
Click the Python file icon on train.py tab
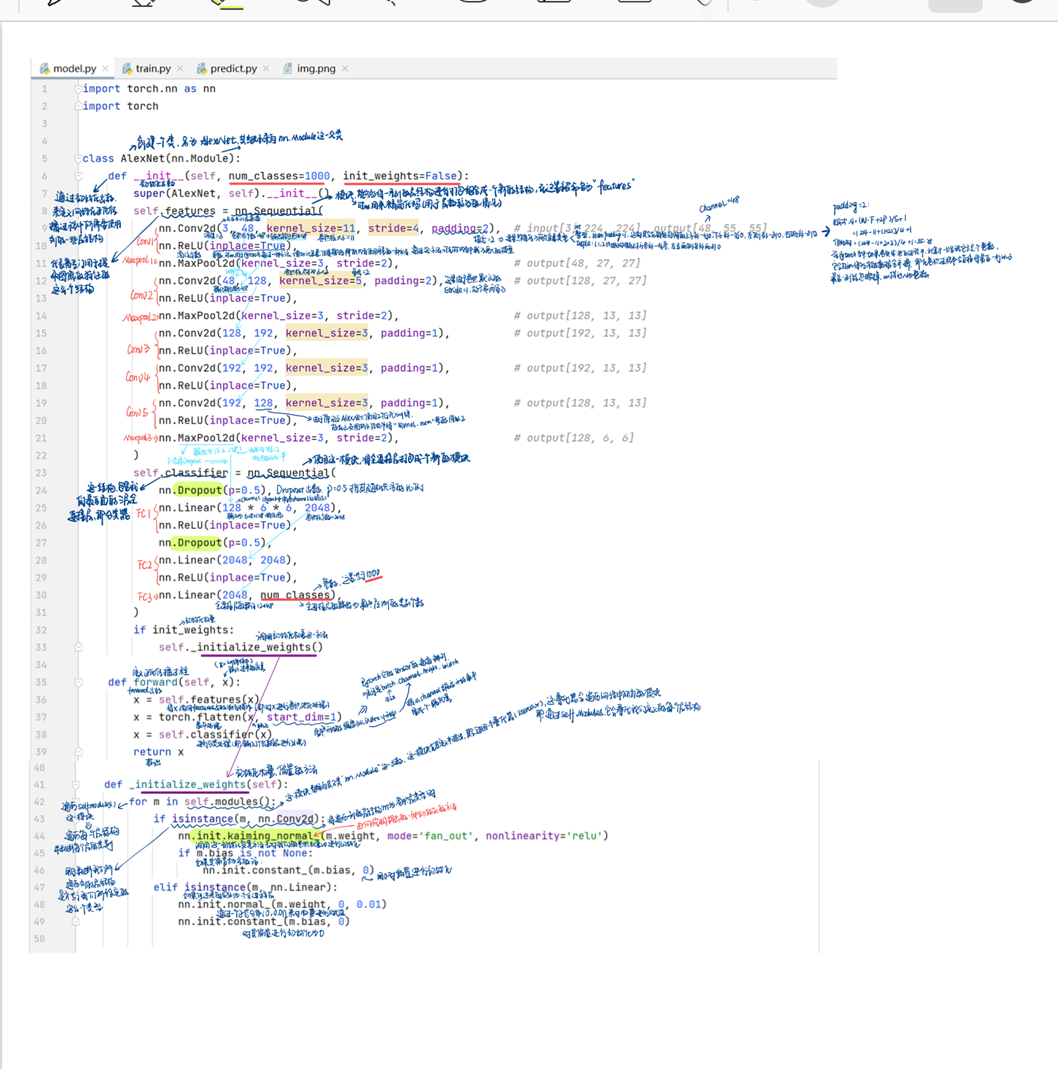click(x=127, y=68)
